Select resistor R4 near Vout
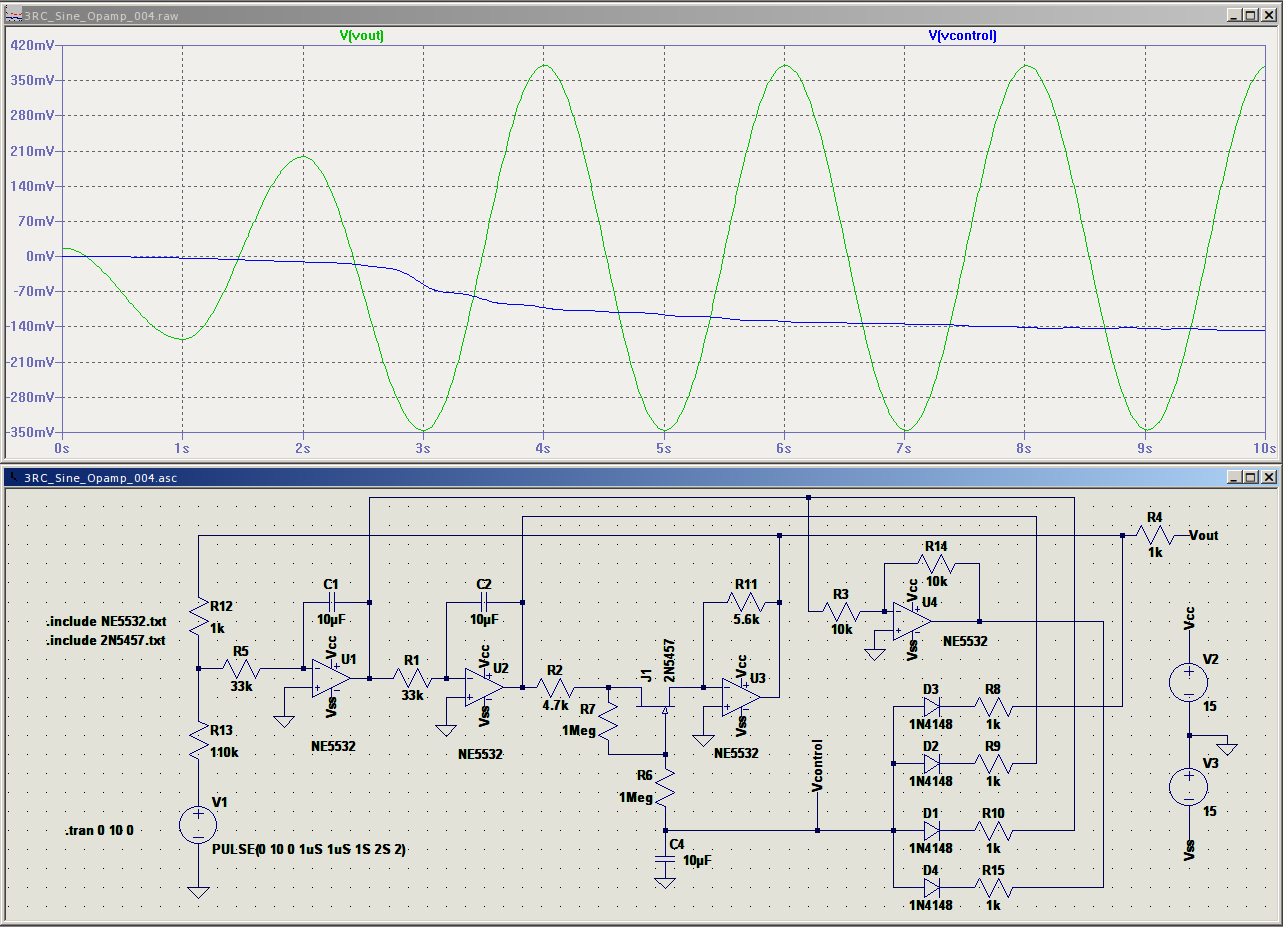This screenshot has height=927, width=1283. 1155,535
